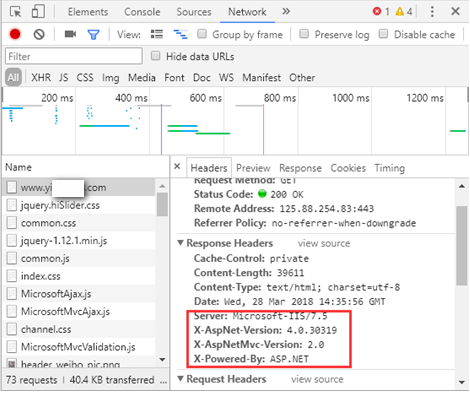Switch to large request rows view
This screenshot has height=393, width=470.
pyautogui.click(x=157, y=34)
